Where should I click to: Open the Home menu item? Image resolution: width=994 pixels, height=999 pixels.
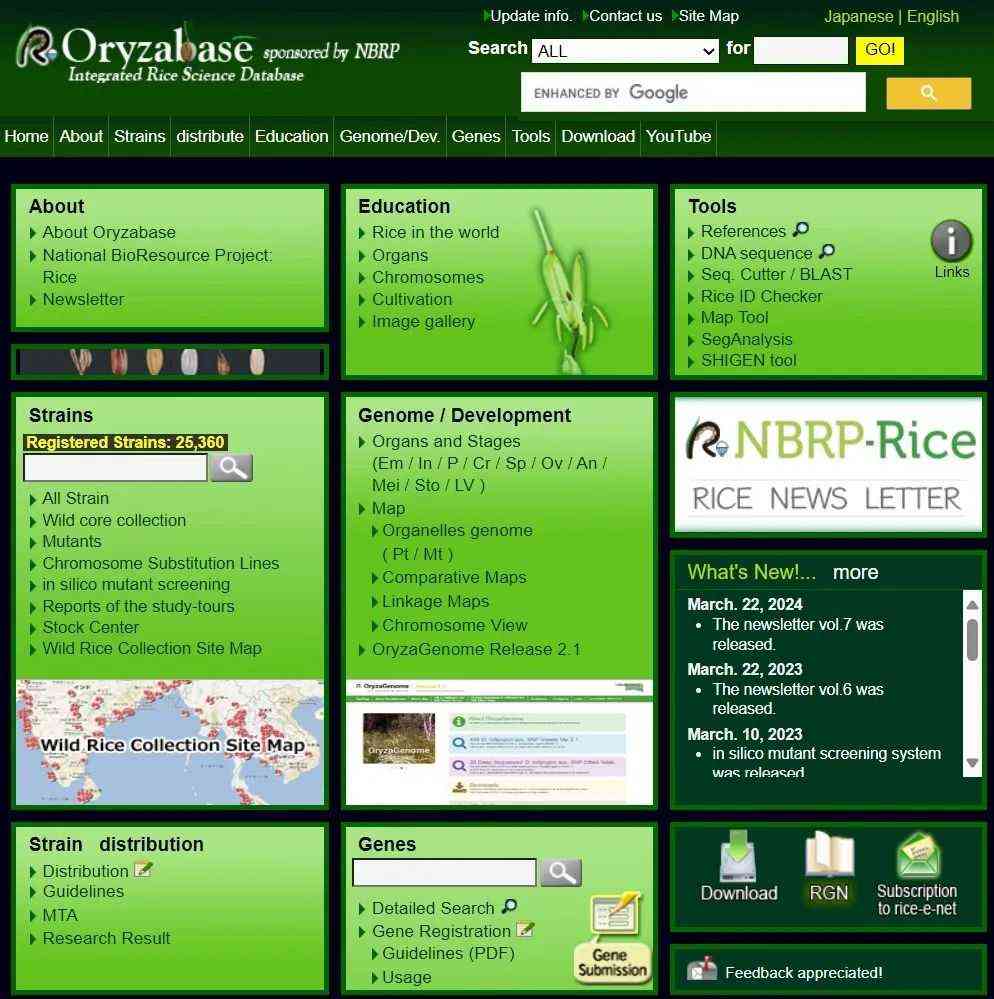pos(26,136)
